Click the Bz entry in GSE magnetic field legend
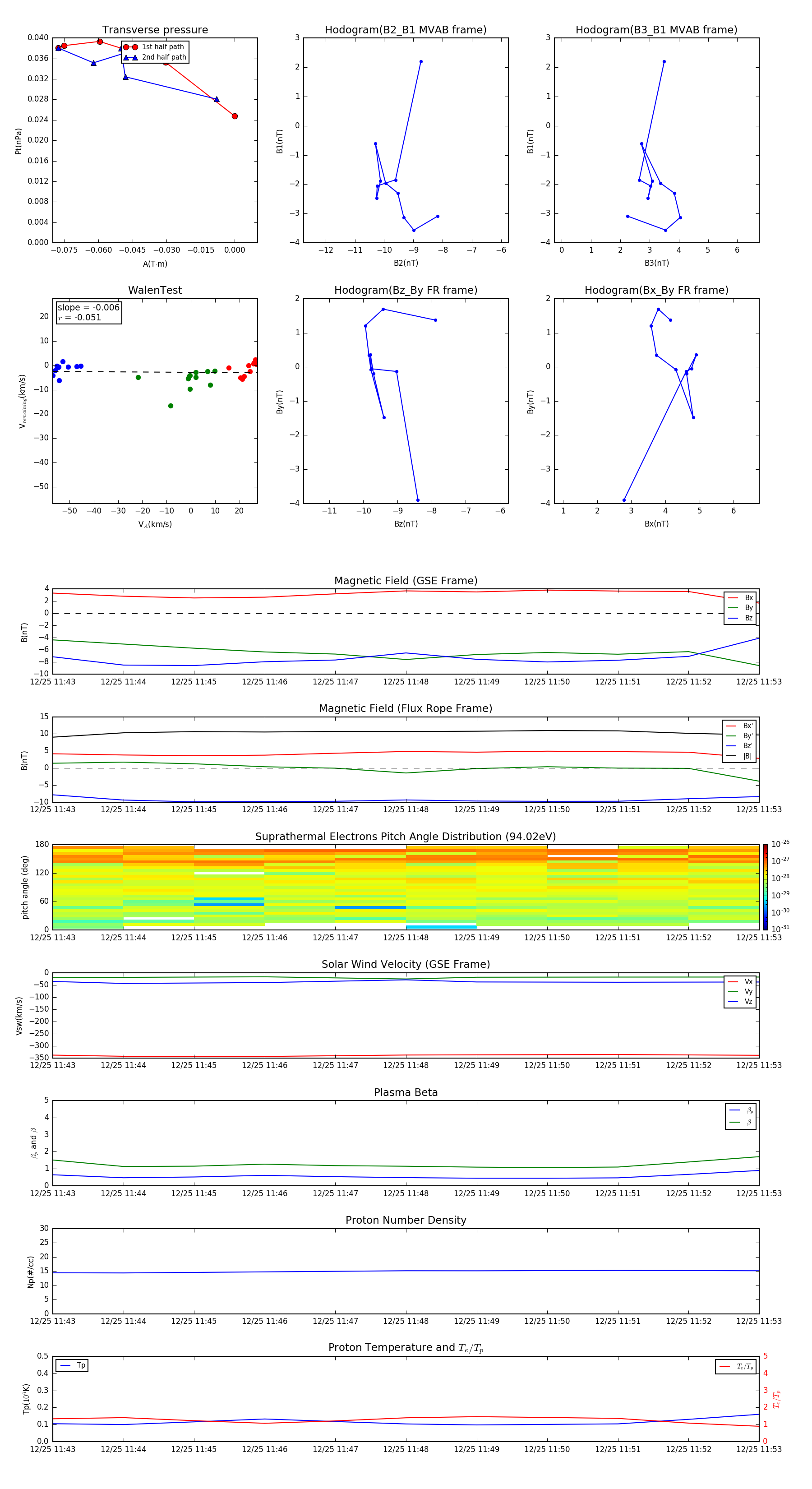This screenshot has width=812, height=1489. pos(740,618)
